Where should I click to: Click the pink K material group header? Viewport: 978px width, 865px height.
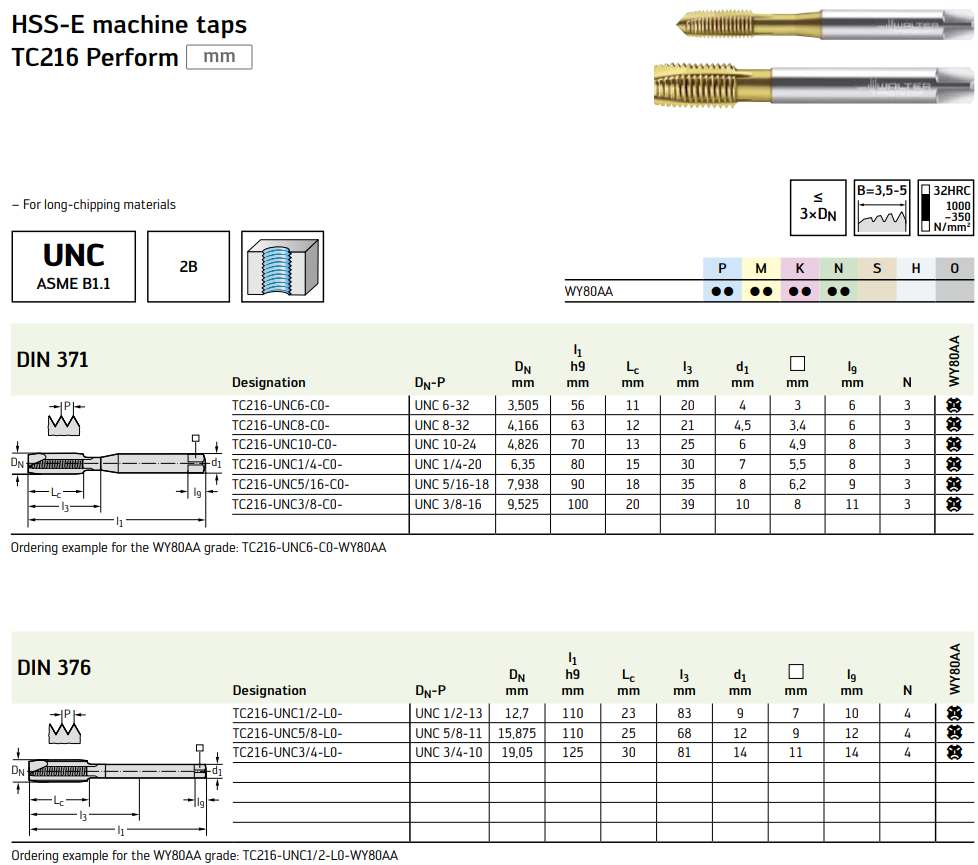click(x=800, y=268)
